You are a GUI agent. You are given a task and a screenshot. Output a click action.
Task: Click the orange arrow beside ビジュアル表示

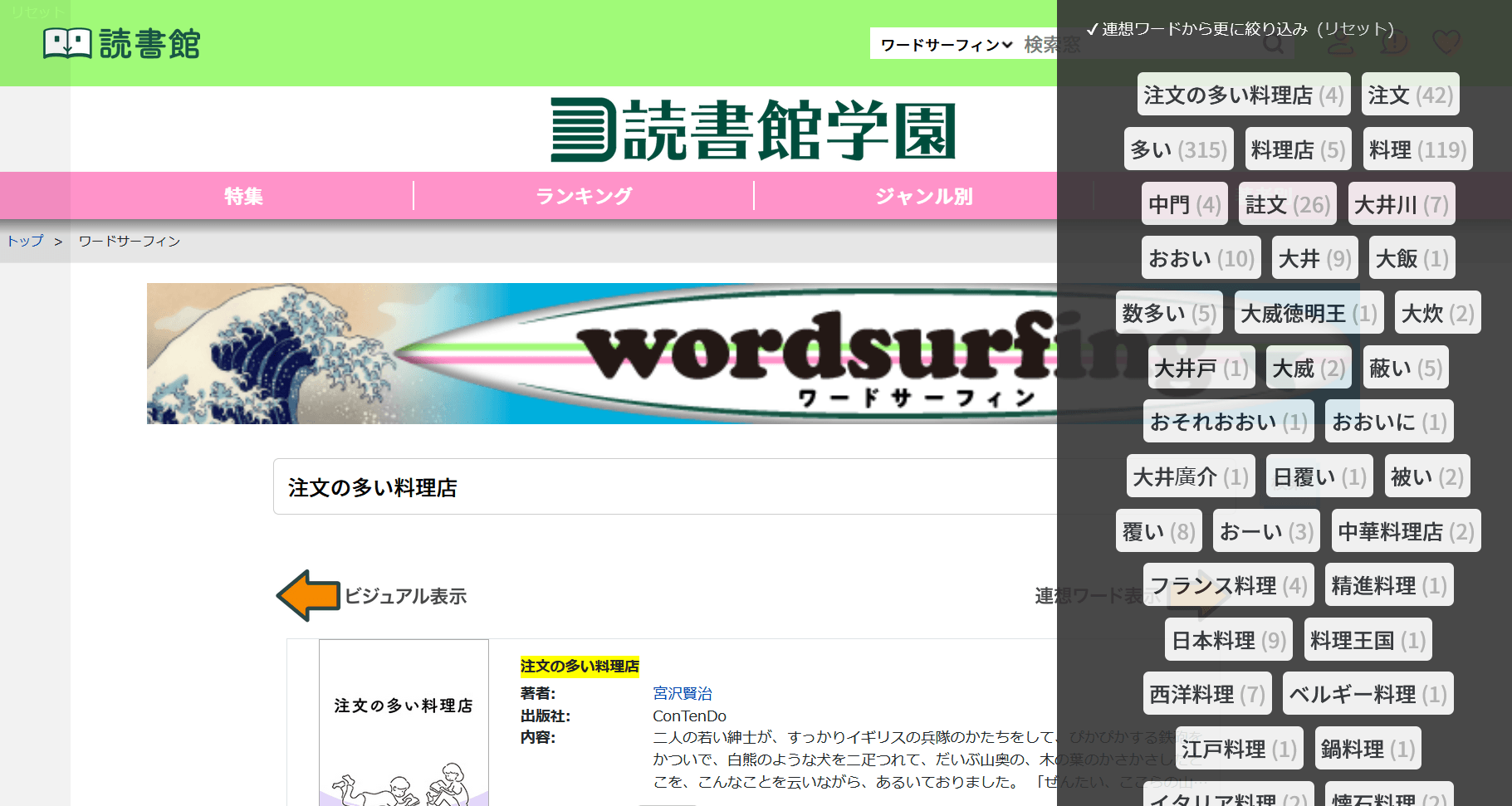306,595
